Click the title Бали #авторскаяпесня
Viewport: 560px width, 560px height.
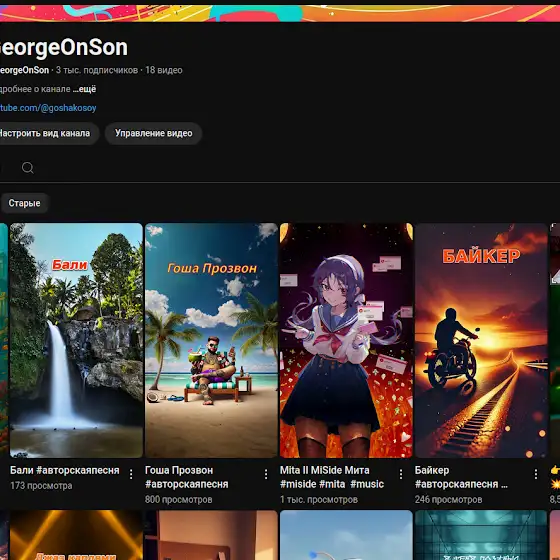[65, 470]
